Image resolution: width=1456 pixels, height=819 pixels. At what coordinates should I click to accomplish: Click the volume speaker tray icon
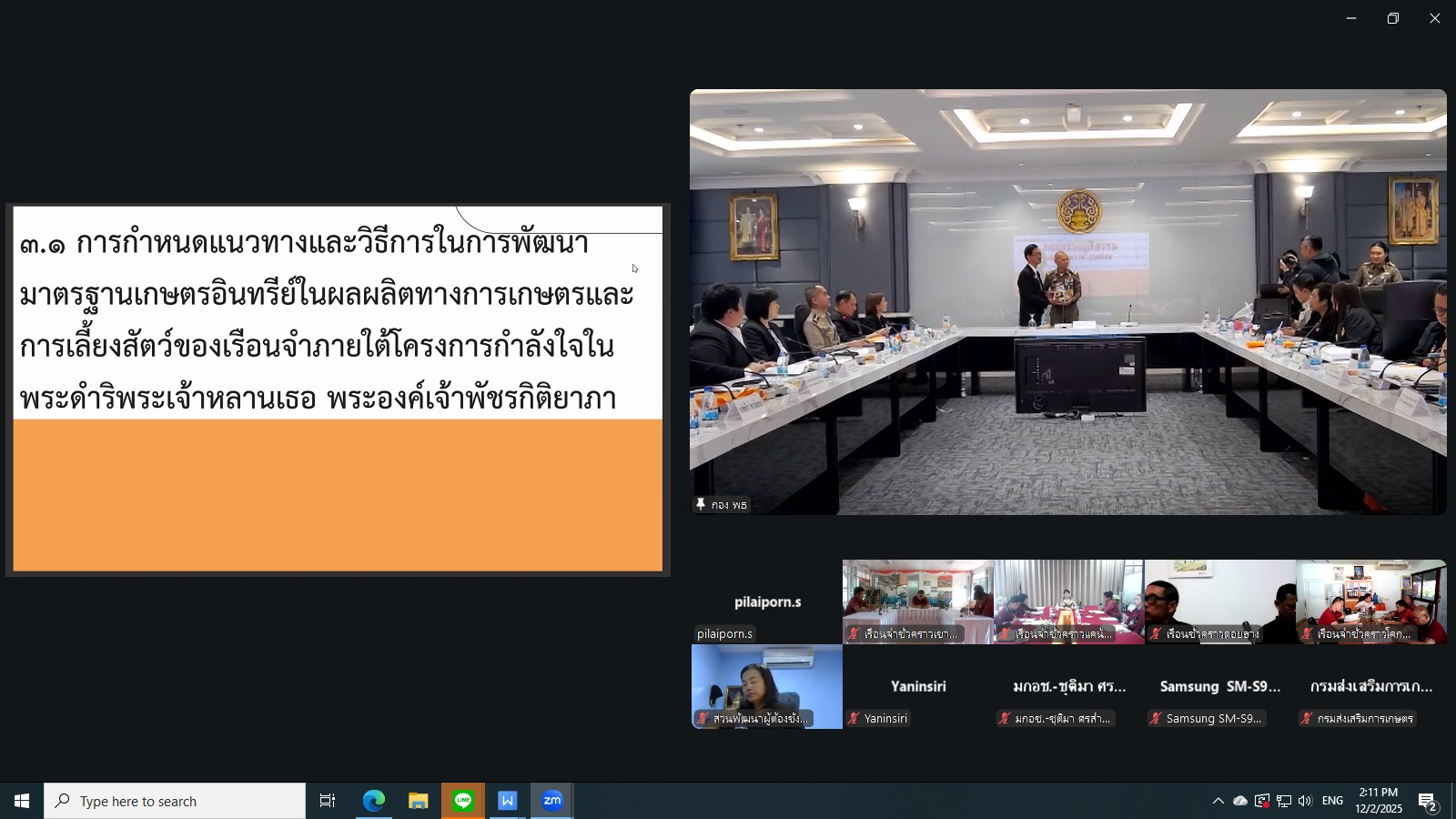point(1305,801)
